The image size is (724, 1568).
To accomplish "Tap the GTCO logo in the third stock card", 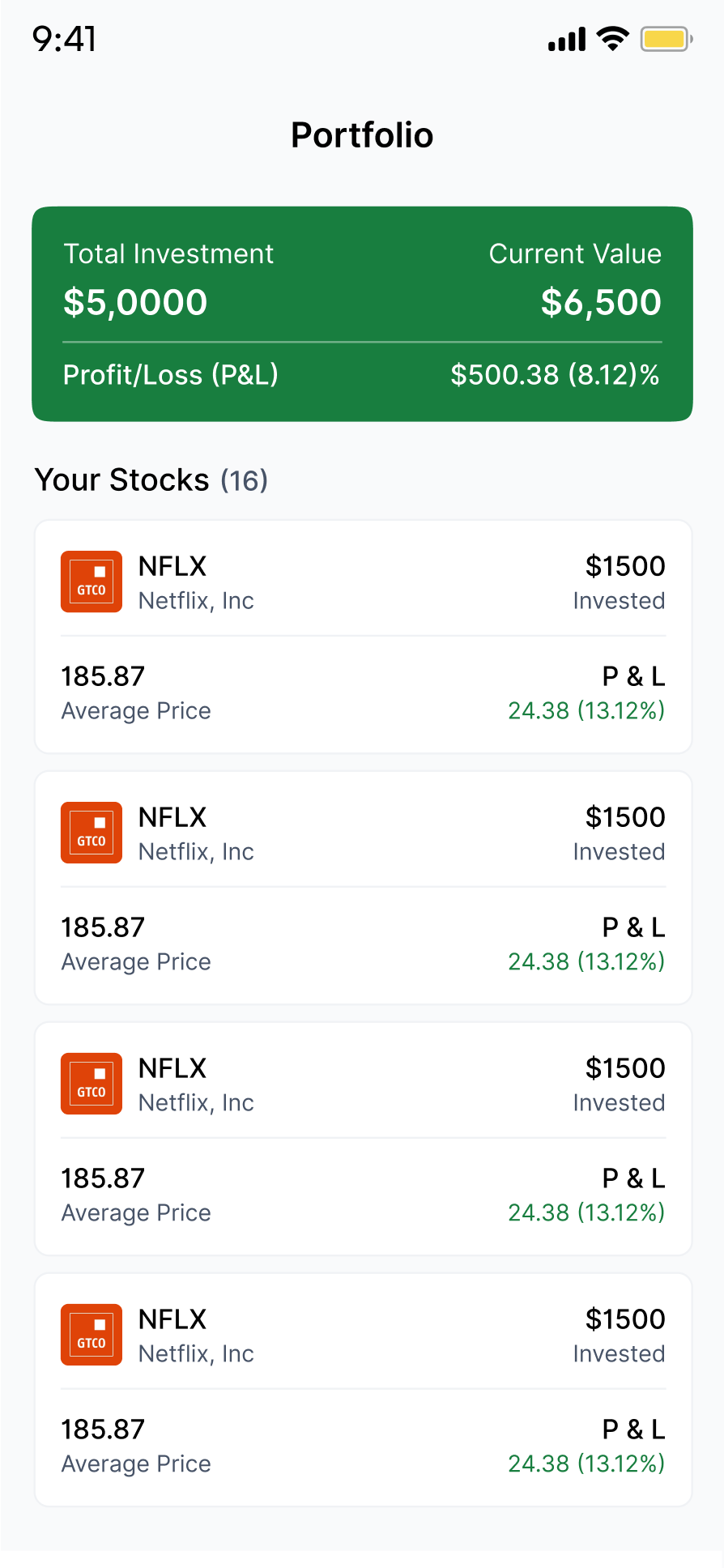I will (92, 1084).
